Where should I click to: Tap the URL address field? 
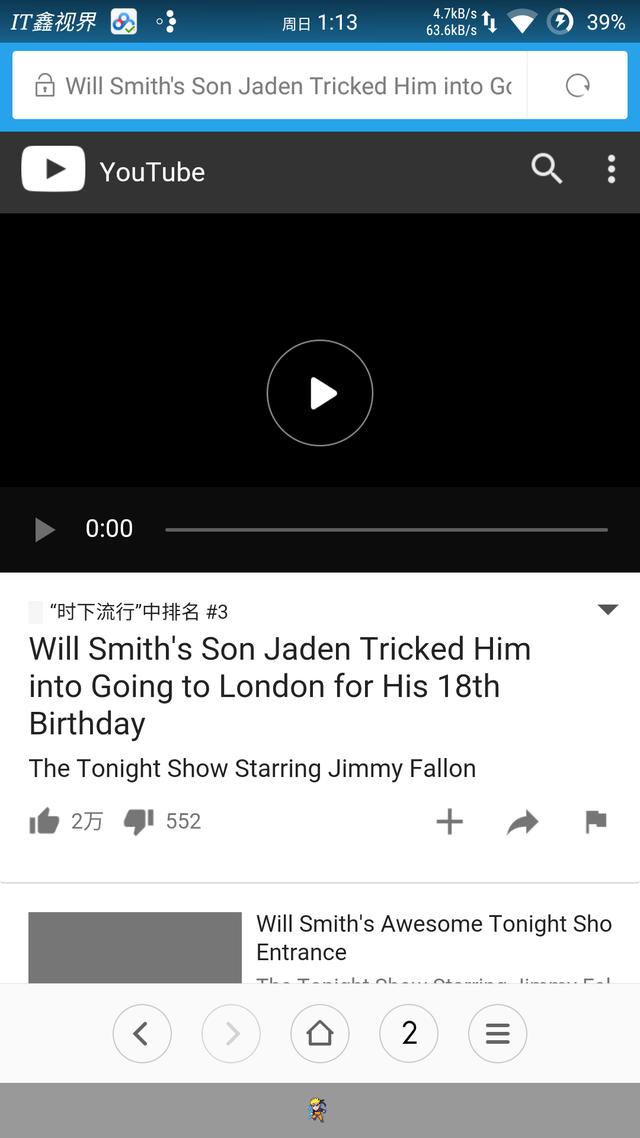click(x=270, y=86)
